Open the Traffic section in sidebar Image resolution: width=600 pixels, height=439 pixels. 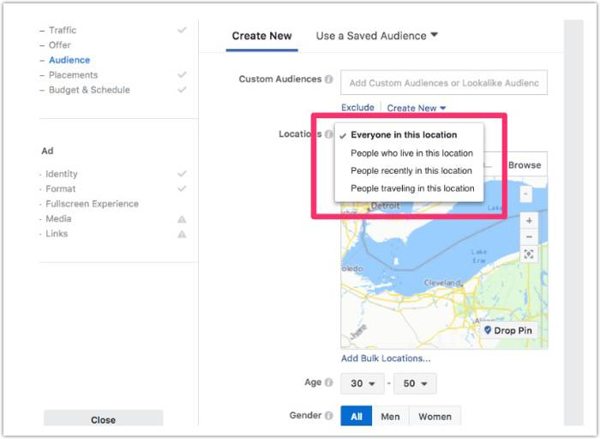(62, 30)
